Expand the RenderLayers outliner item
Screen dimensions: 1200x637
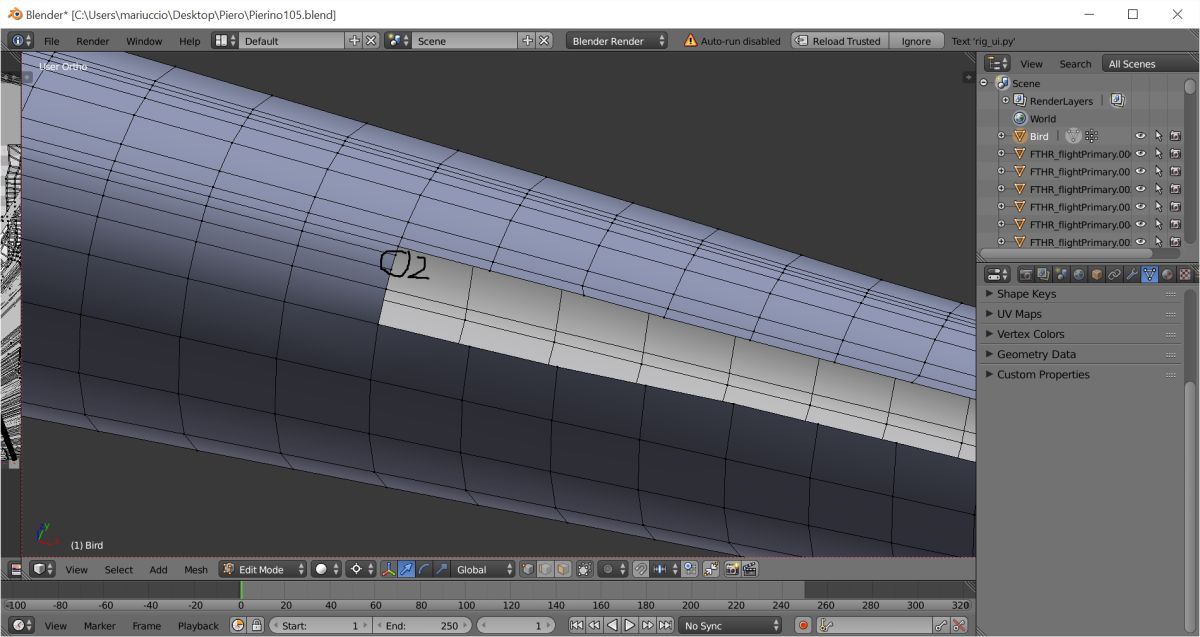(x=1005, y=101)
